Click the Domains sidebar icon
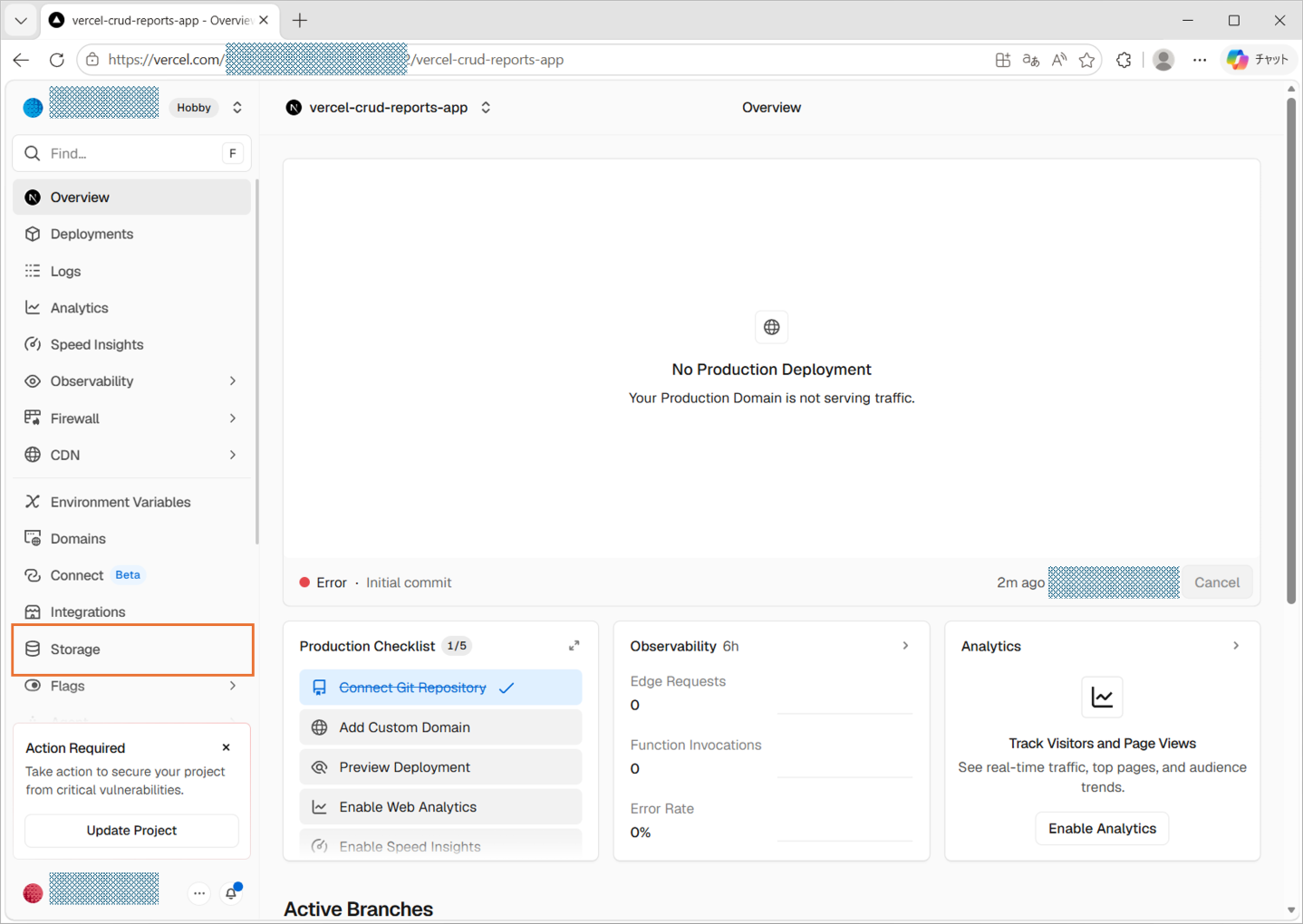Screen dimensions: 1303x924 point(33,539)
